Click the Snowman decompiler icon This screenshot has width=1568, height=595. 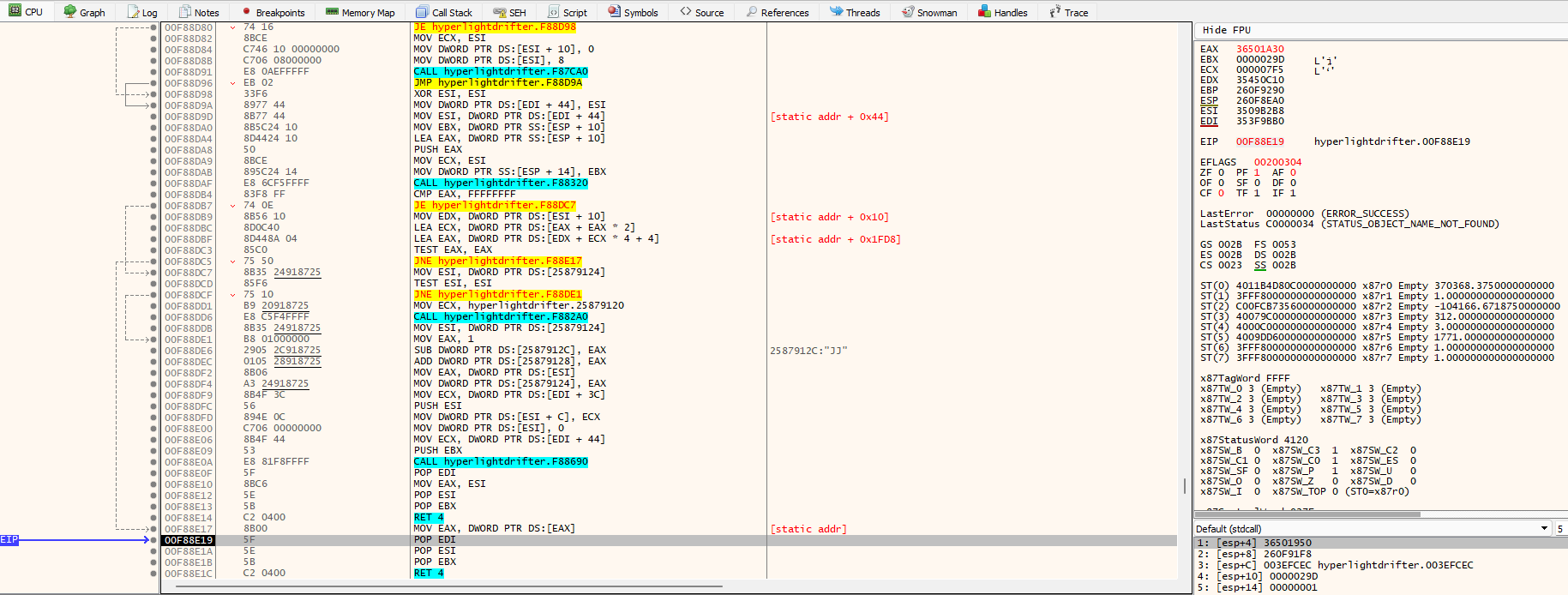(908, 12)
